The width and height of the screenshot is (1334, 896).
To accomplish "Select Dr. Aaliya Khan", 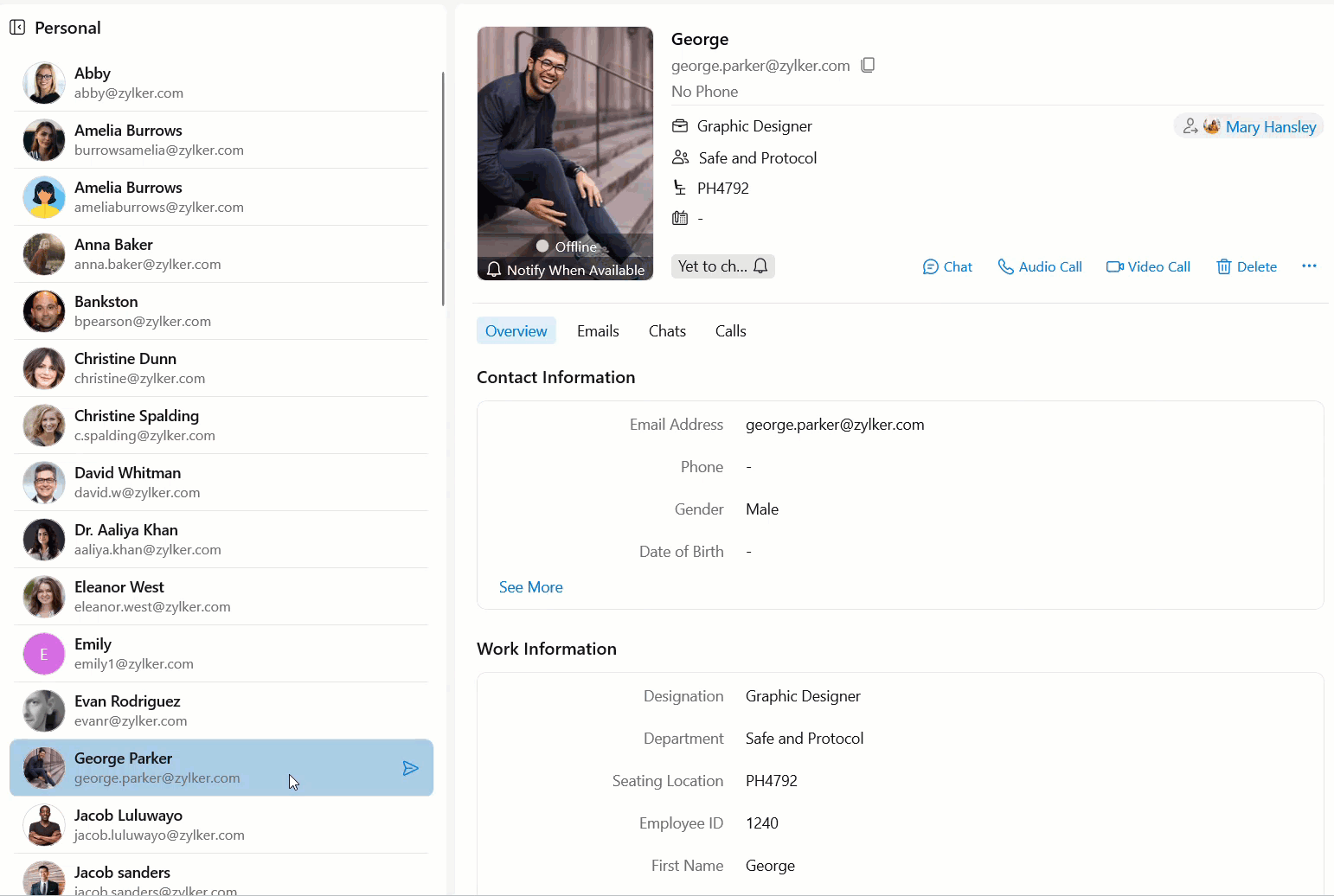I will (221, 540).
